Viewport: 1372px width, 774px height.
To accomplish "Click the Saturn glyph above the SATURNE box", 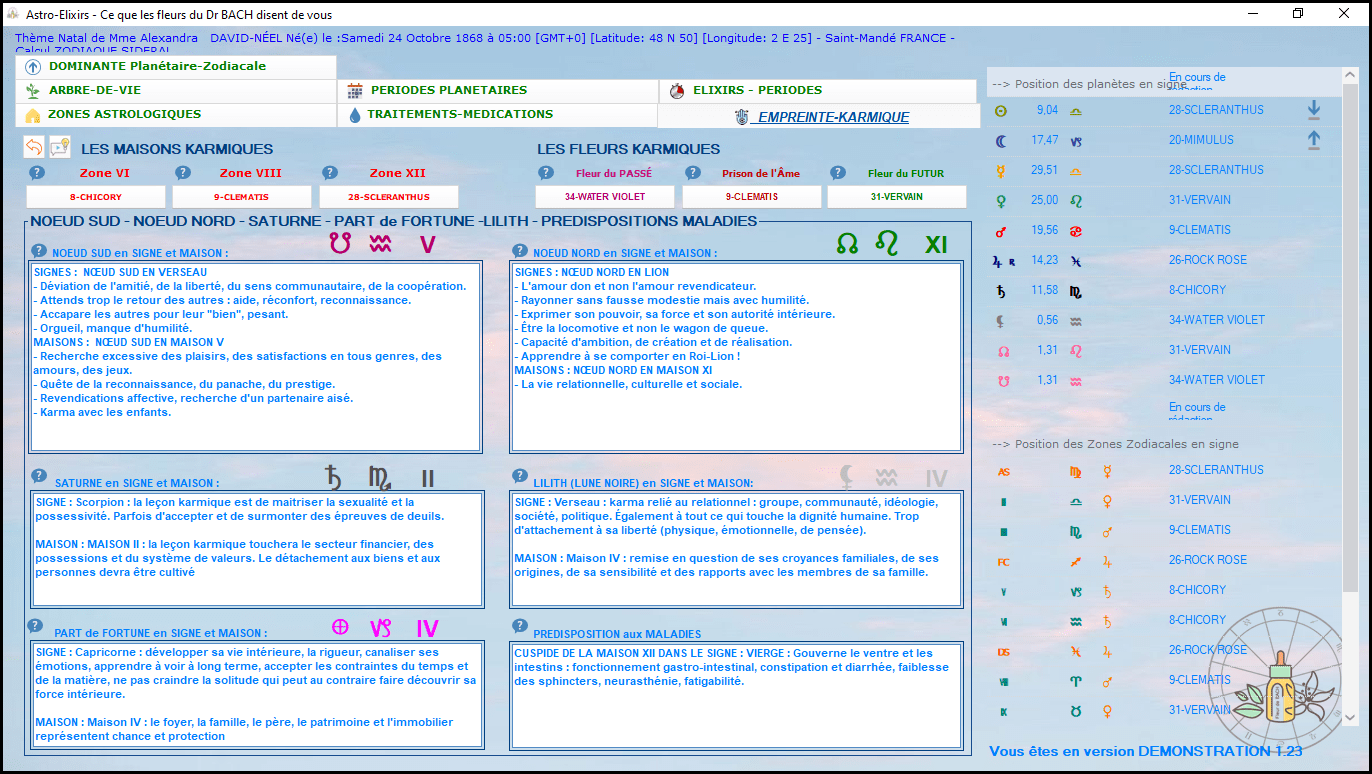I will click(334, 476).
